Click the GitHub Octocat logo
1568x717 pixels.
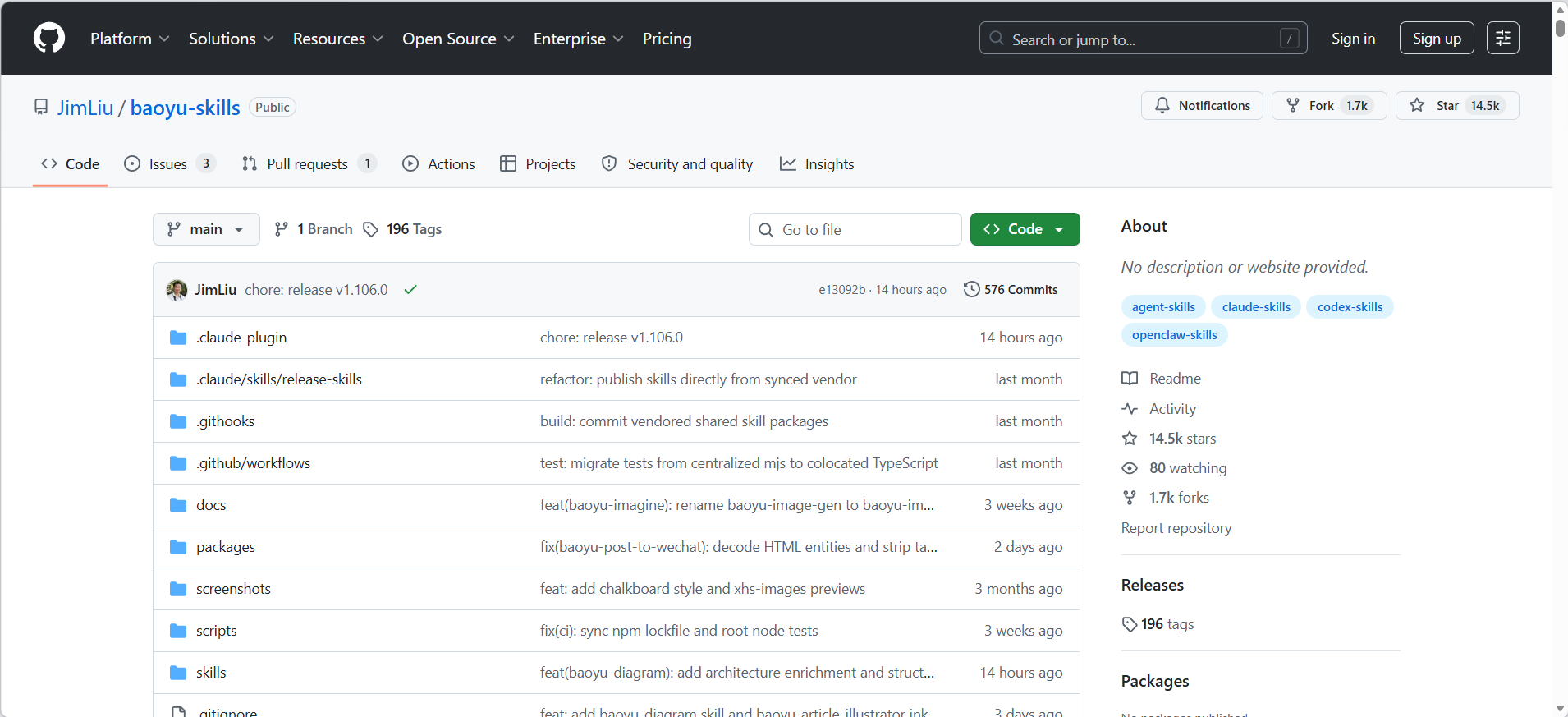click(49, 38)
